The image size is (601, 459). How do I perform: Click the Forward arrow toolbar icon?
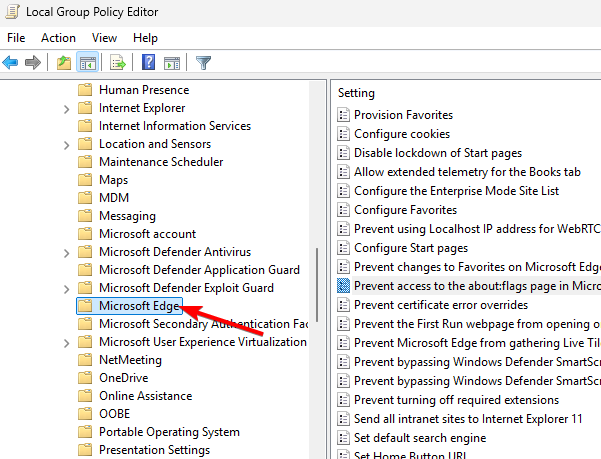point(33,62)
